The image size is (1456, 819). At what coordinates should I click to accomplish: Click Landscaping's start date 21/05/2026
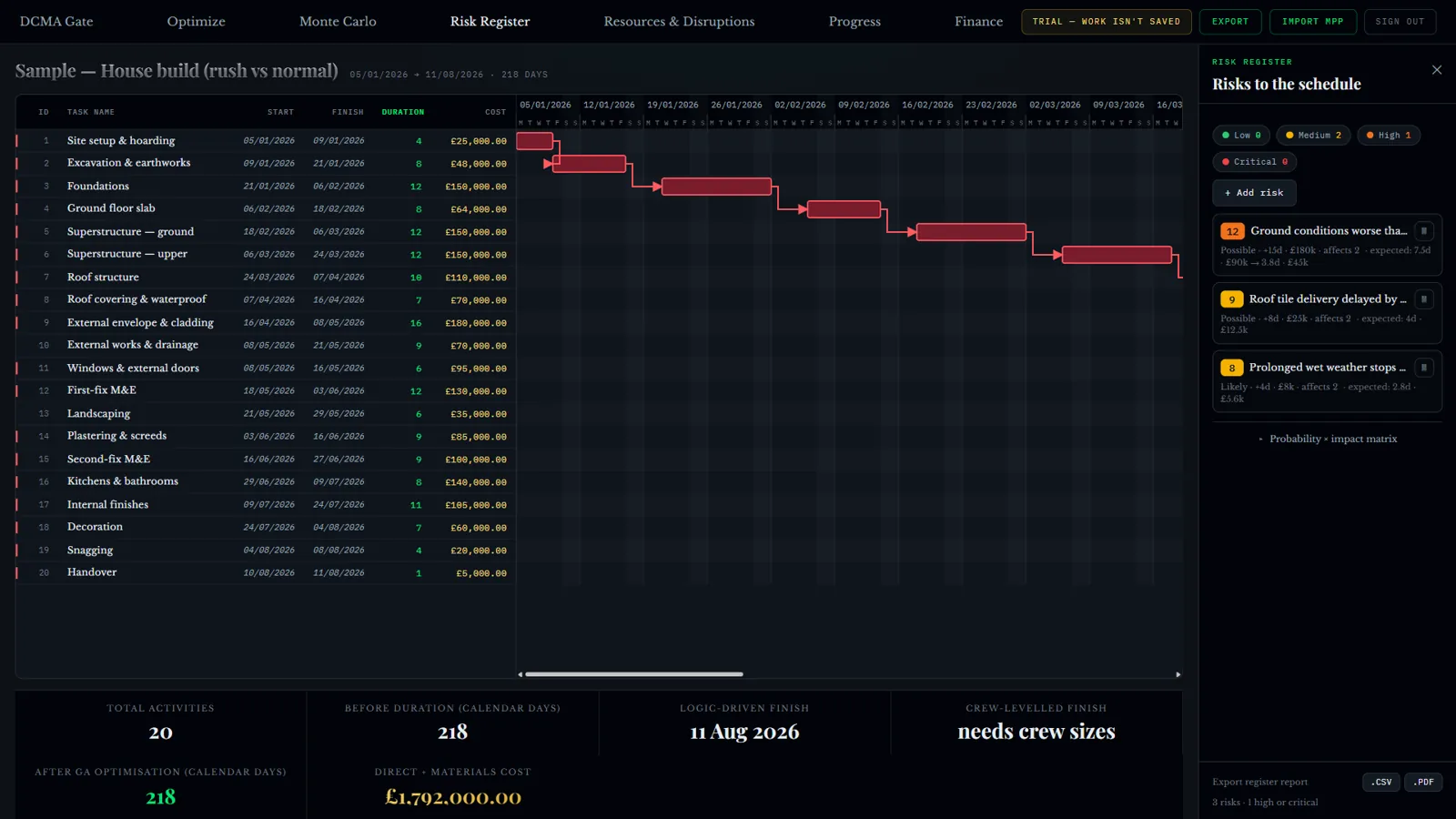pos(268,414)
